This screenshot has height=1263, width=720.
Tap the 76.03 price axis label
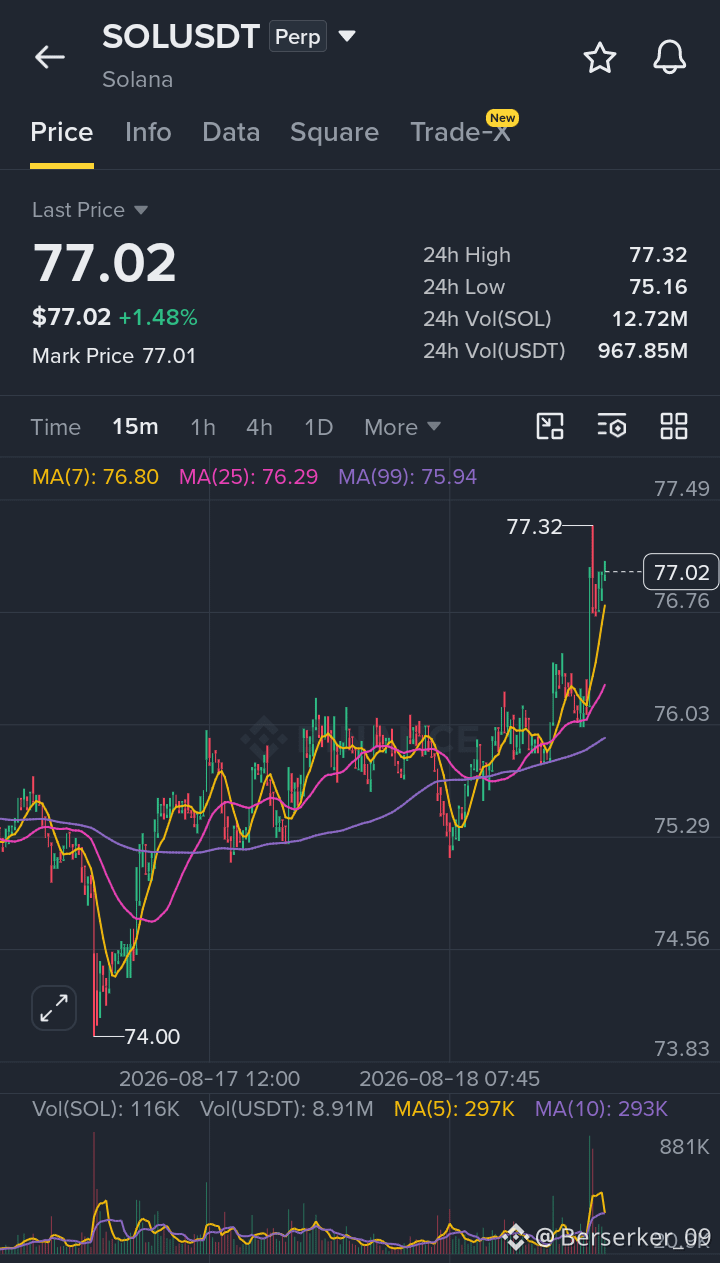681,714
